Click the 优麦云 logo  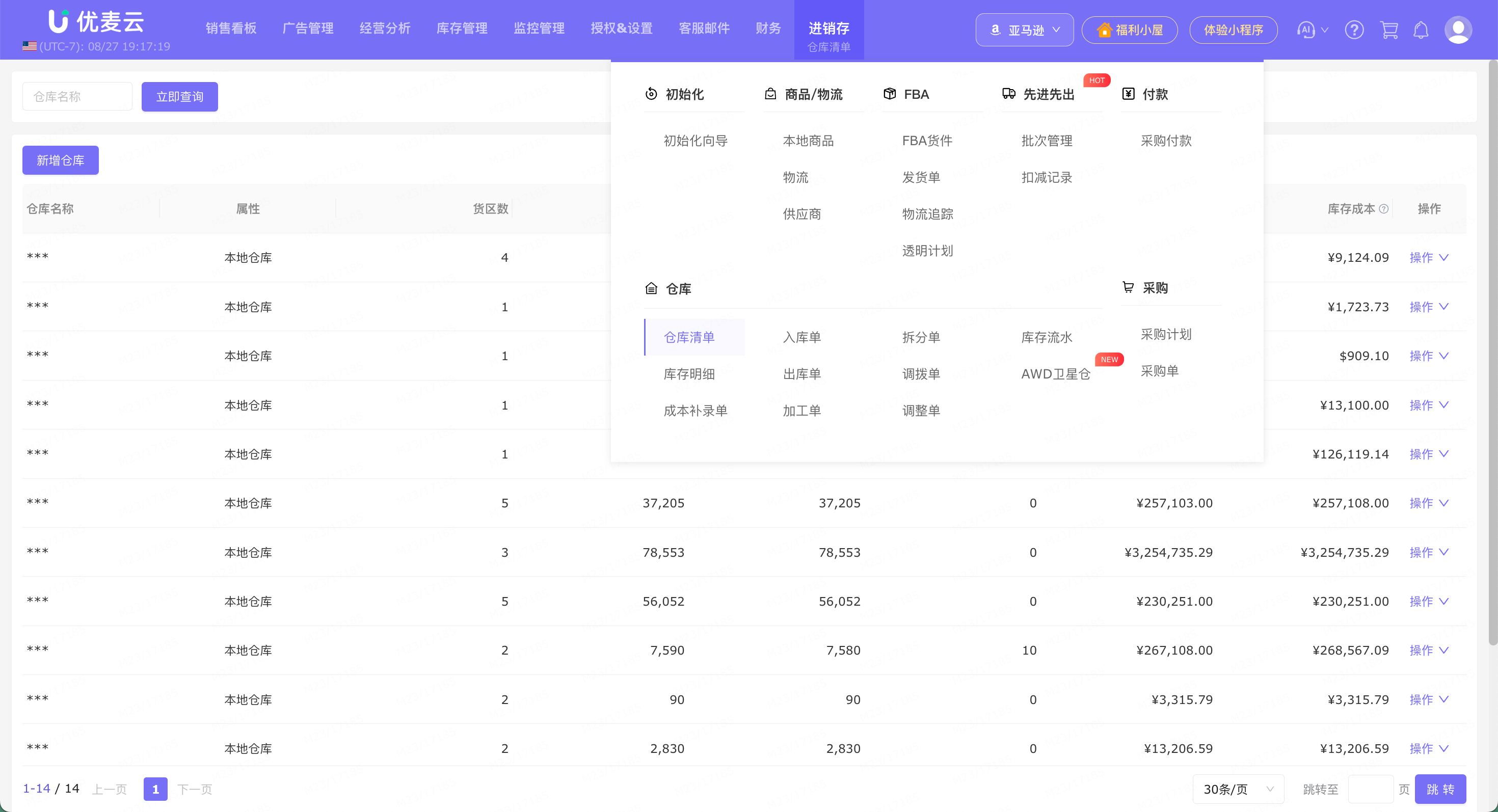[96, 21]
